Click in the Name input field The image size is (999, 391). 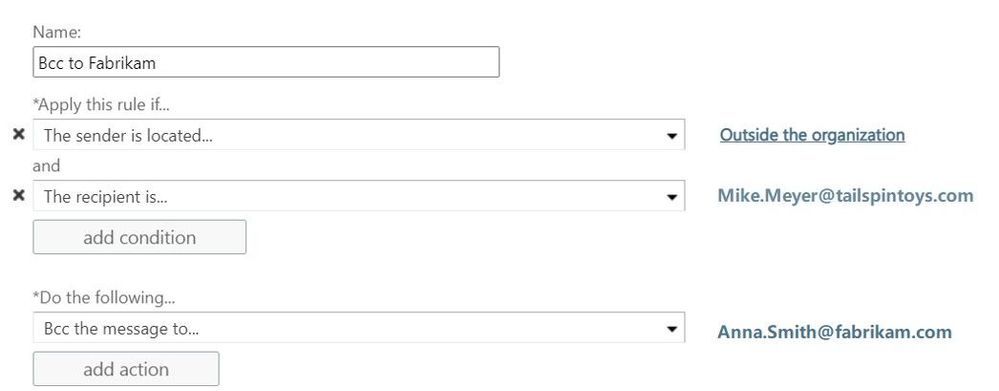pyautogui.click(x=266, y=62)
